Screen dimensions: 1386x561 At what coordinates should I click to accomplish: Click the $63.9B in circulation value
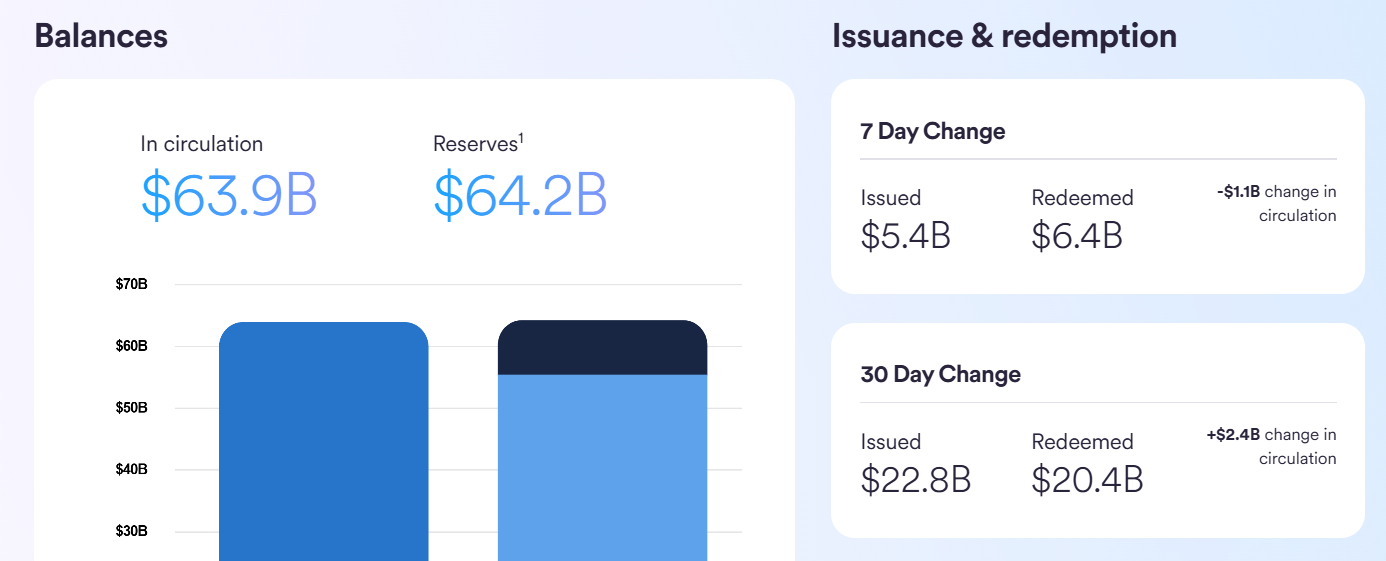pyautogui.click(x=229, y=196)
